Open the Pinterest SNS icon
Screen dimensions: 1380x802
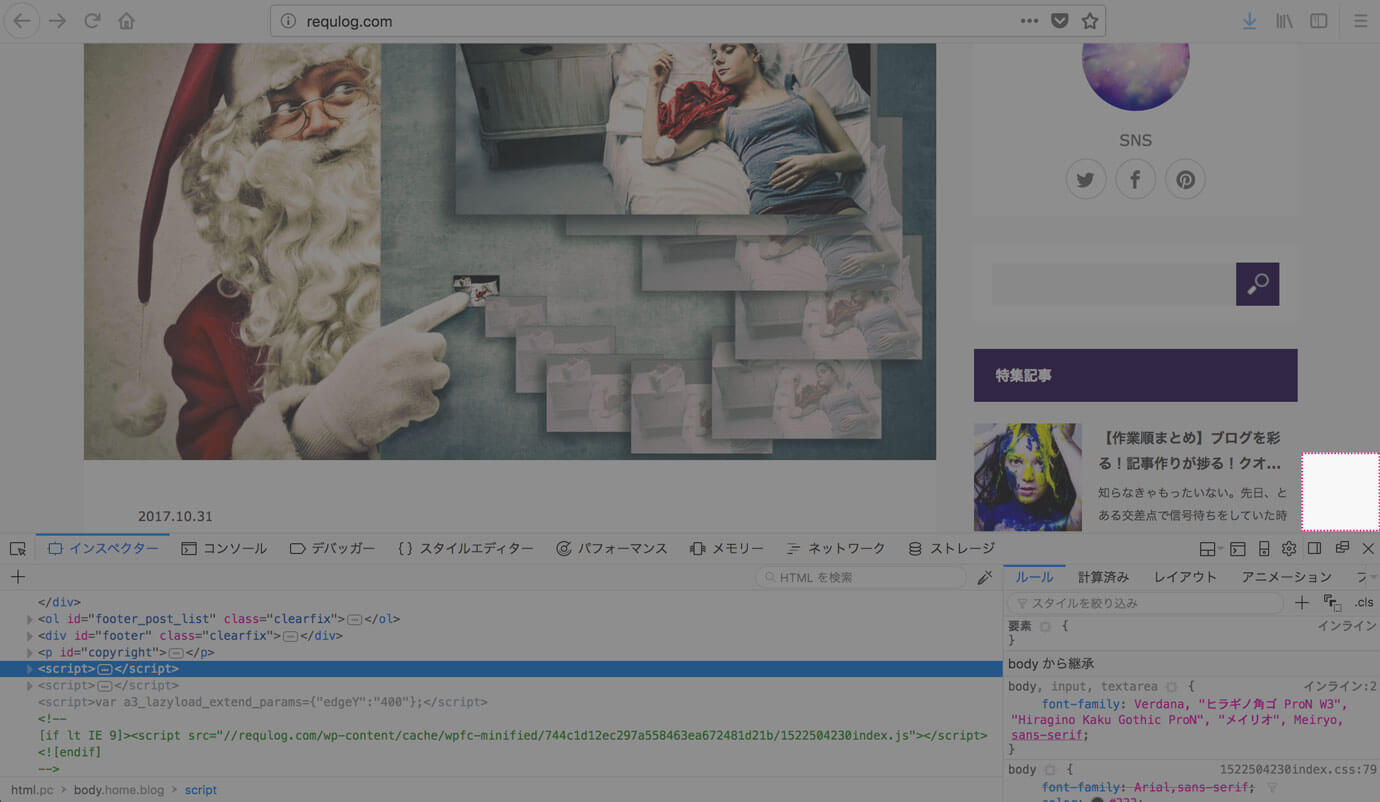(1186, 180)
